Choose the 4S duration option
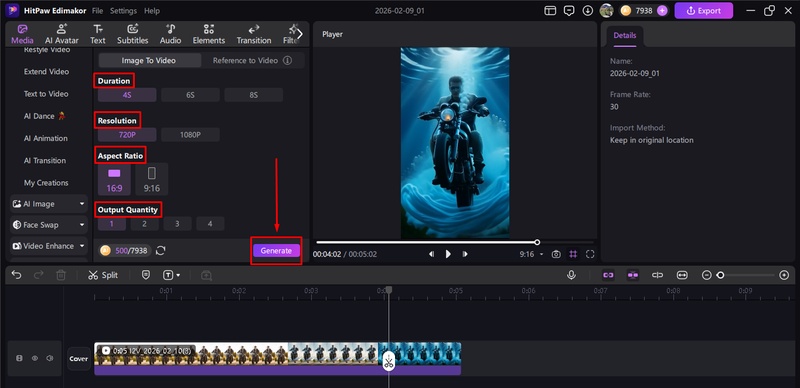800x388 pixels. click(x=127, y=95)
